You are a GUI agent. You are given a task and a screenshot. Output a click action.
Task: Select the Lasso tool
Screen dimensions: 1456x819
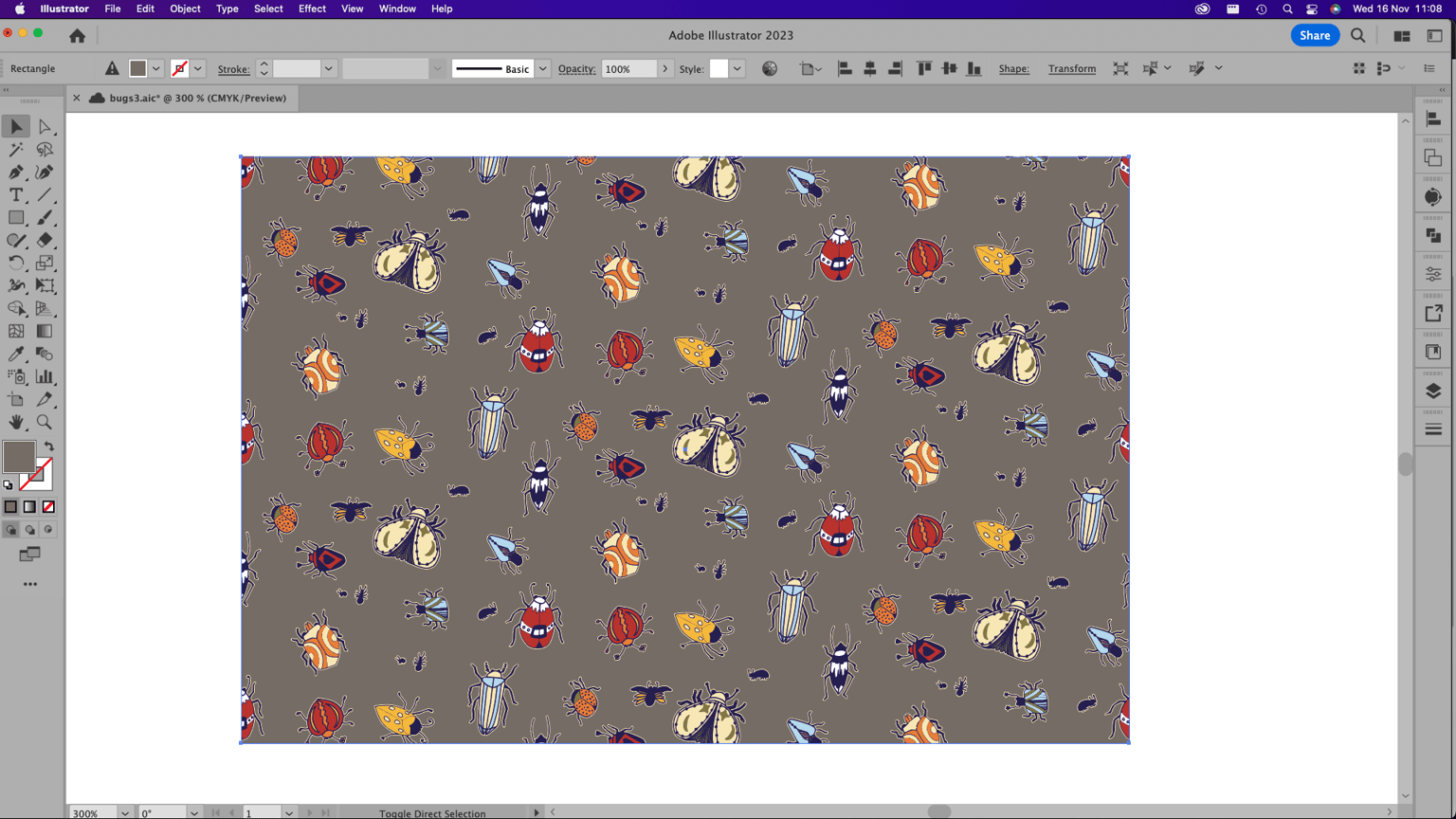coord(45,149)
